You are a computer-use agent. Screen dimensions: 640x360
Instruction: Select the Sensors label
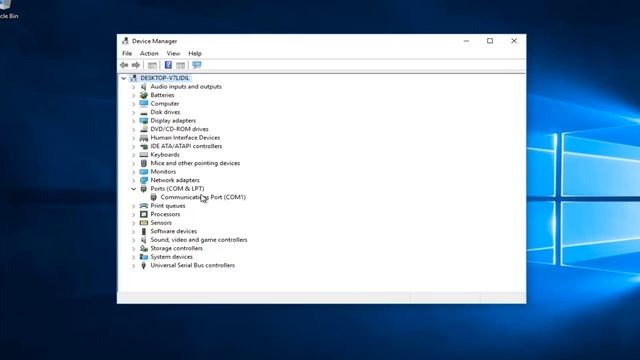tap(161, 223)
